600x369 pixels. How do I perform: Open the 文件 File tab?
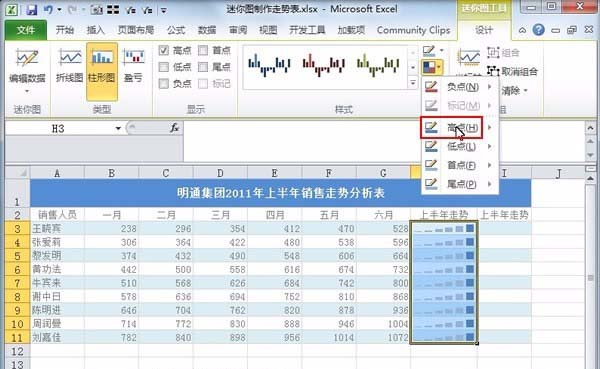click(26, 30)
